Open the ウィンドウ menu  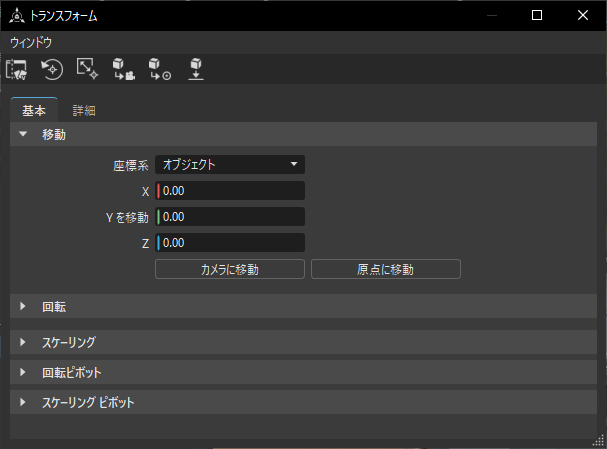(x=31, y=43)
